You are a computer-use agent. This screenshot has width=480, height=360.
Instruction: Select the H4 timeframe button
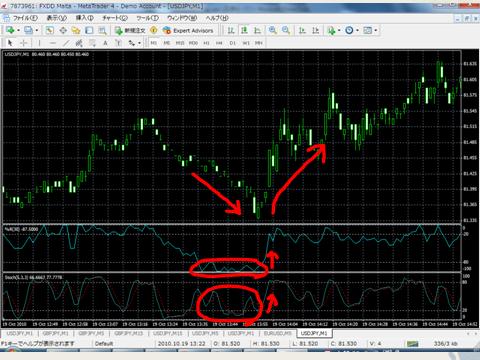[x=219, y=43]
